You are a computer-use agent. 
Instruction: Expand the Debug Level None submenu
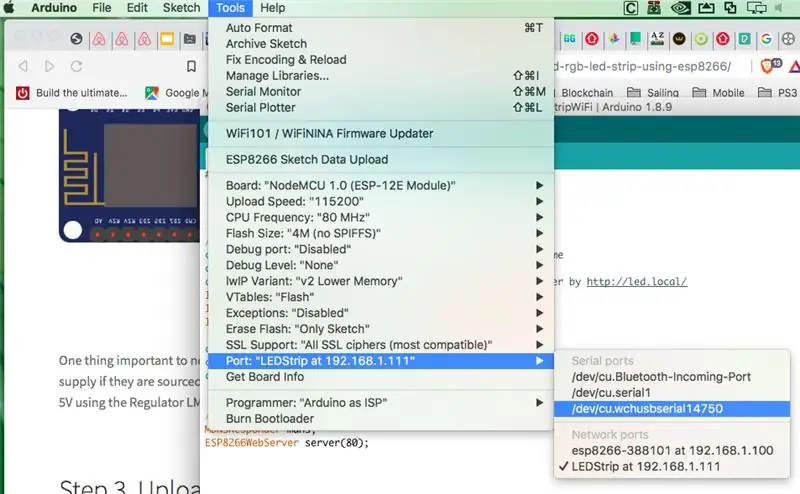pos(381,265)
